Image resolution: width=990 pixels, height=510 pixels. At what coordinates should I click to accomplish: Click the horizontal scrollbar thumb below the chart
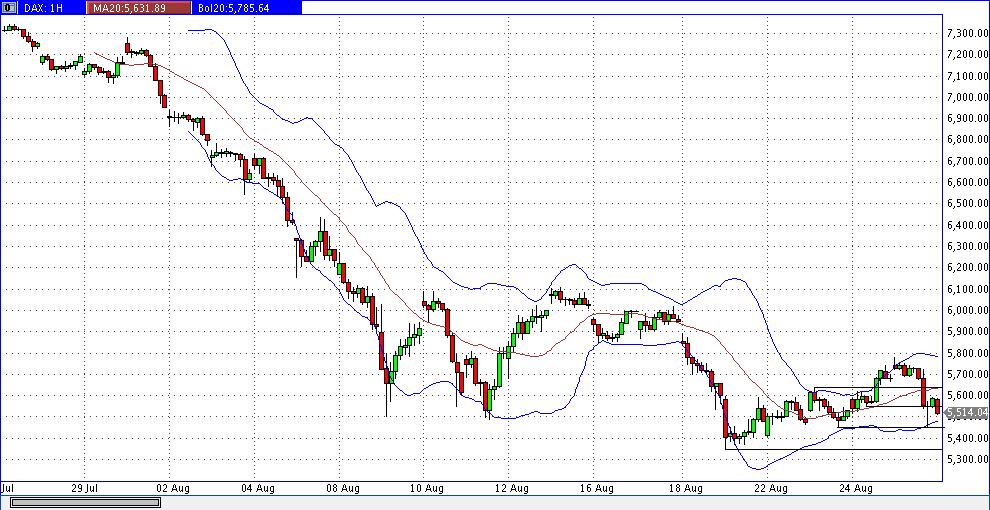tap(85, 502)
